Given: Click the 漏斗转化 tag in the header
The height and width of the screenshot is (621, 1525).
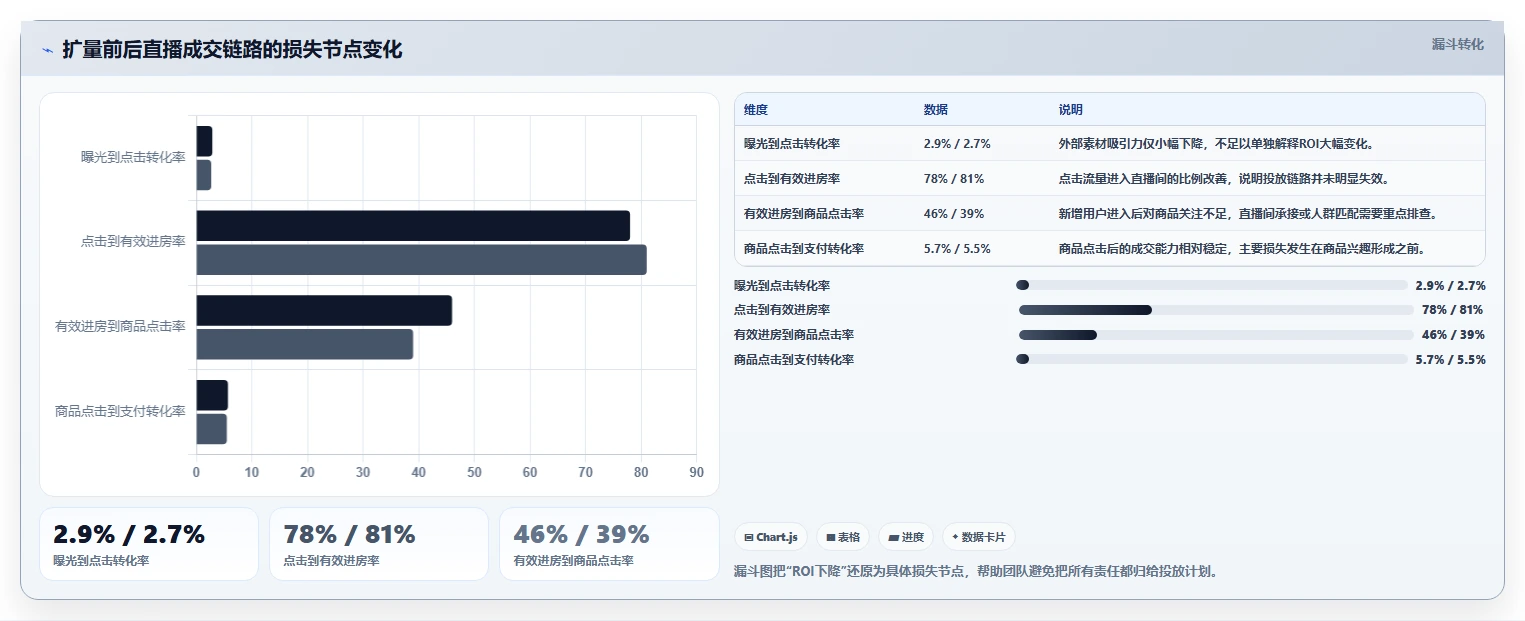Looking at the screenshot, I should pyautogui.click(x=1457, y=44).
